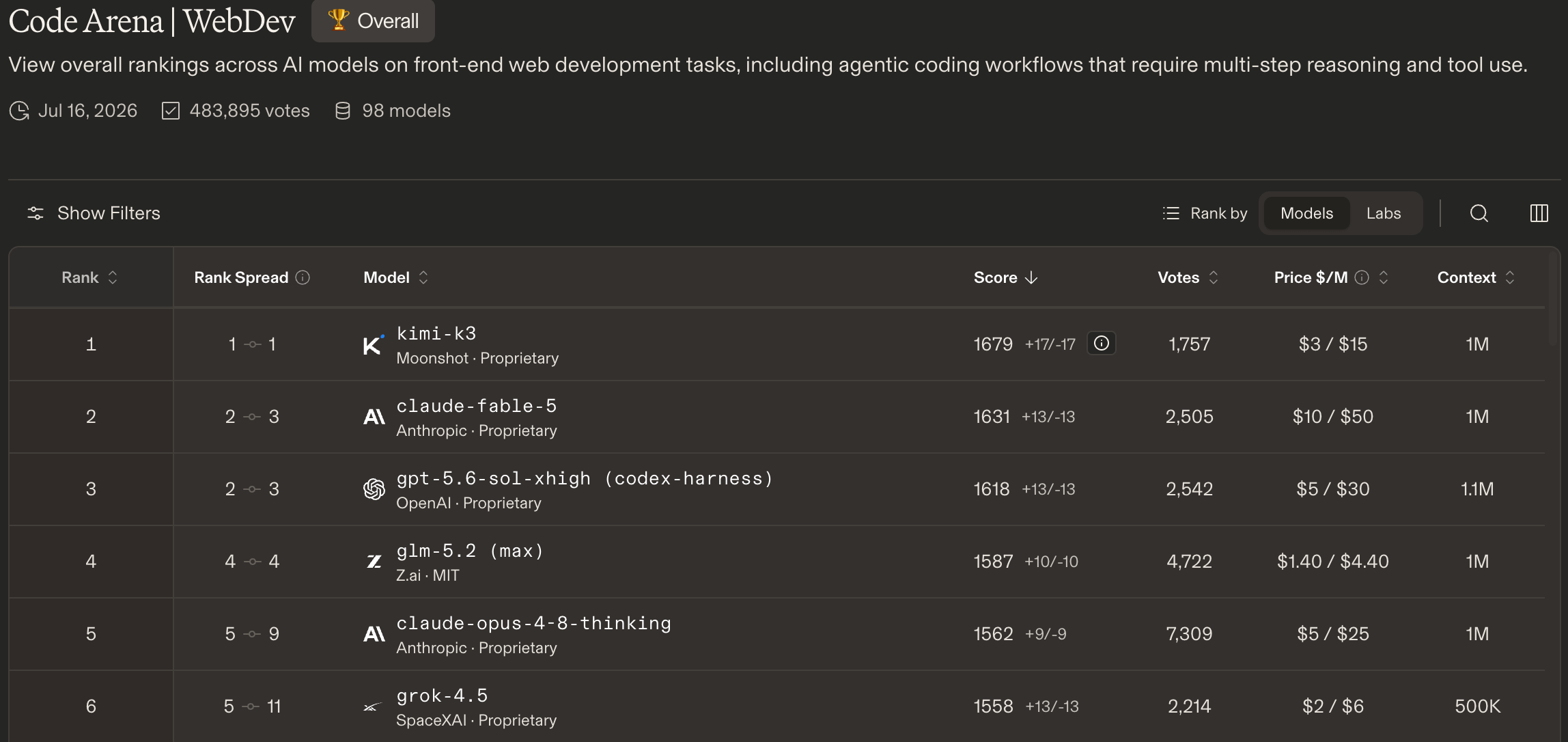This screenshot has width=1568, height=742.
Task: Click the Moonshot K logo icon
Action: [374, 344]
